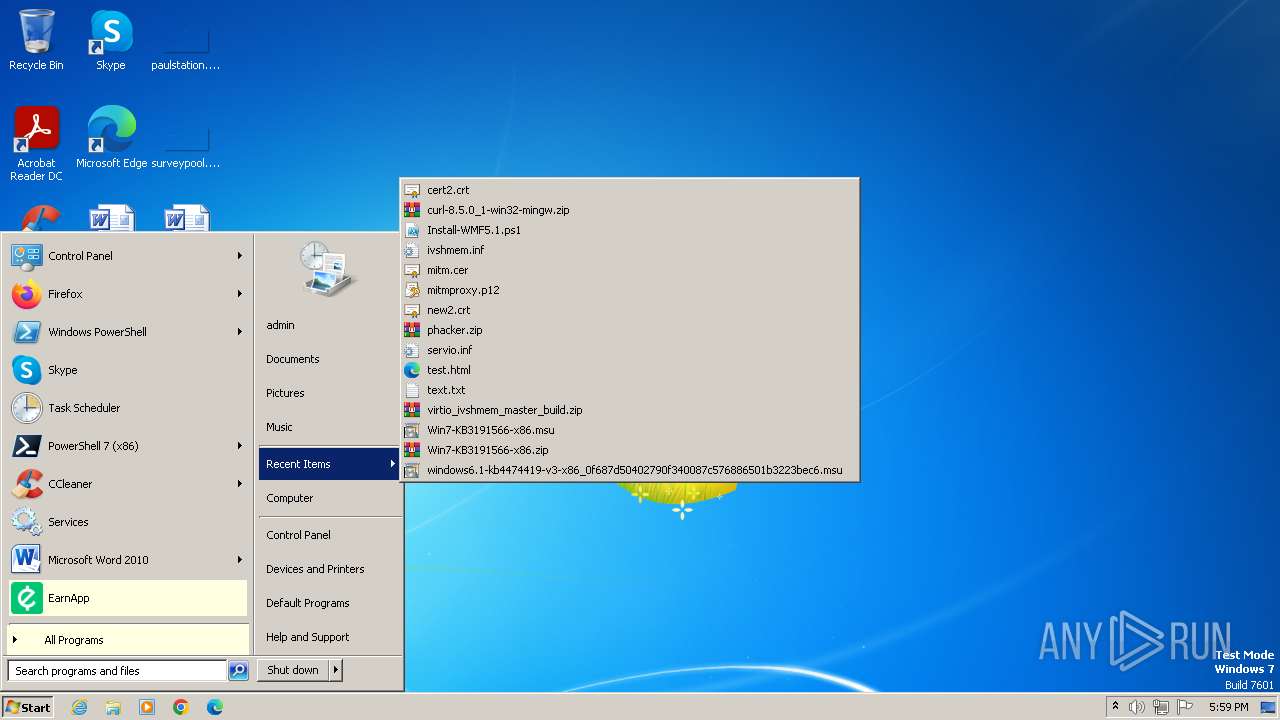1280x720 pixels.
Task: Click Microsoft Word 2010 icon
Action: point(26,560)
